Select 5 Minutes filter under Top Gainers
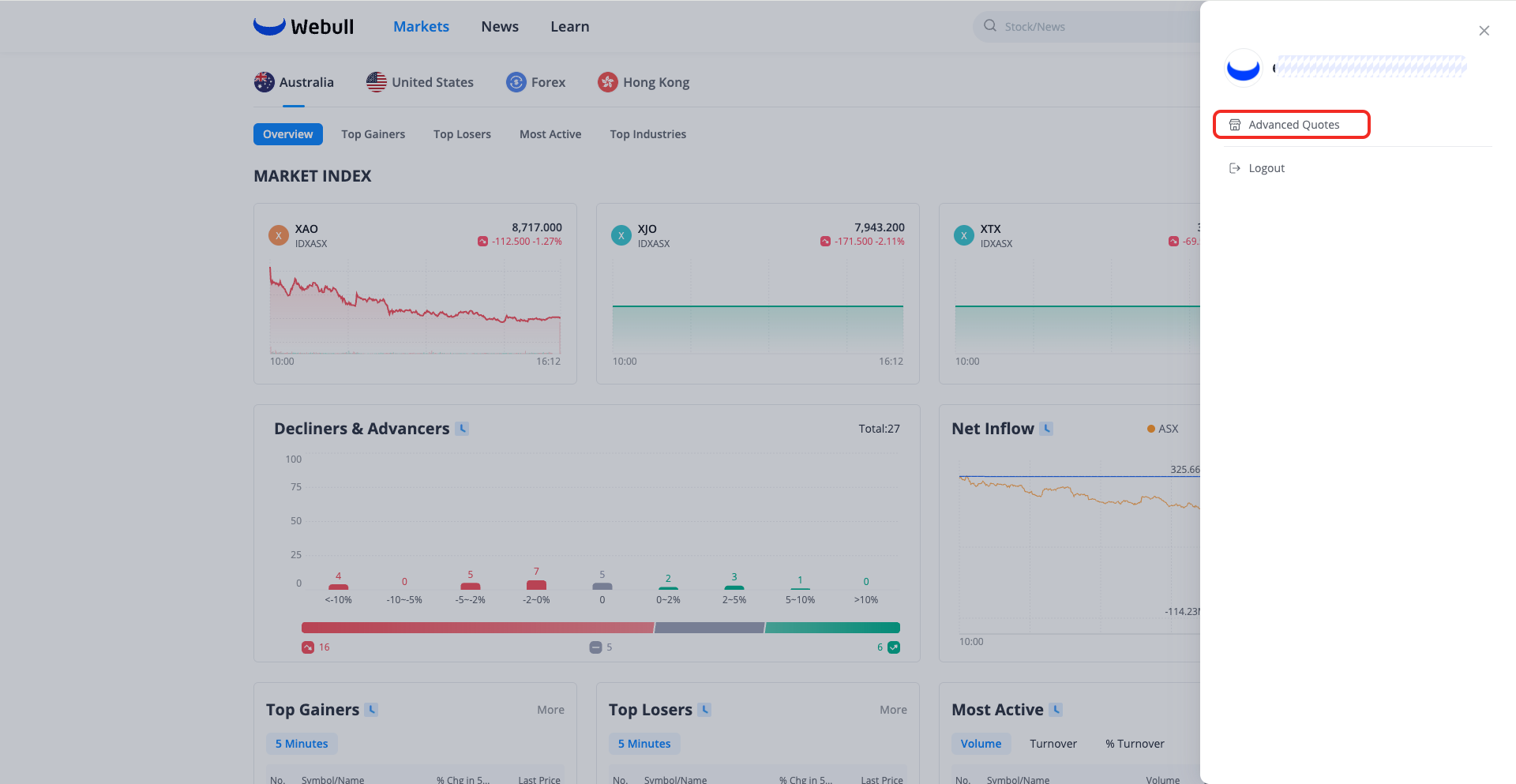 pos(302,744)
